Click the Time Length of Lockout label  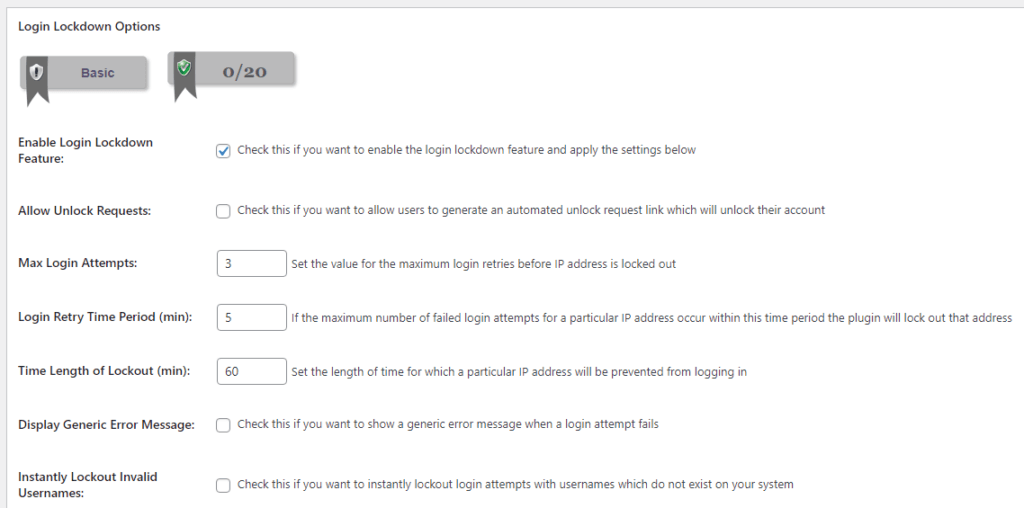point(104,371)
